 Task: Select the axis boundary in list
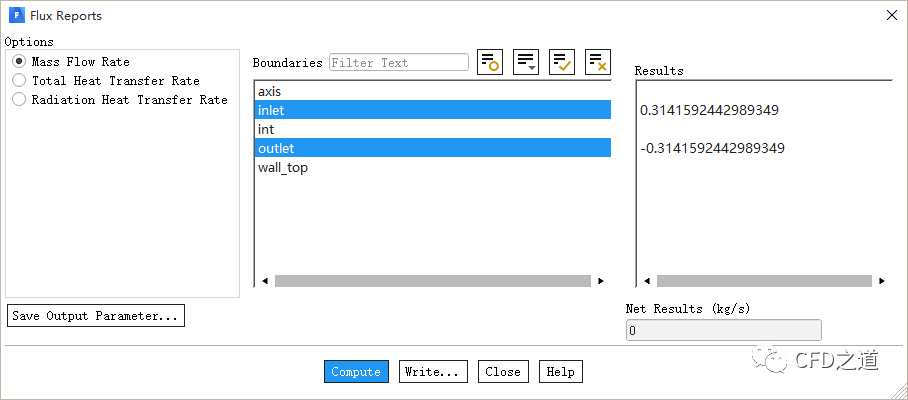(270, 92)
